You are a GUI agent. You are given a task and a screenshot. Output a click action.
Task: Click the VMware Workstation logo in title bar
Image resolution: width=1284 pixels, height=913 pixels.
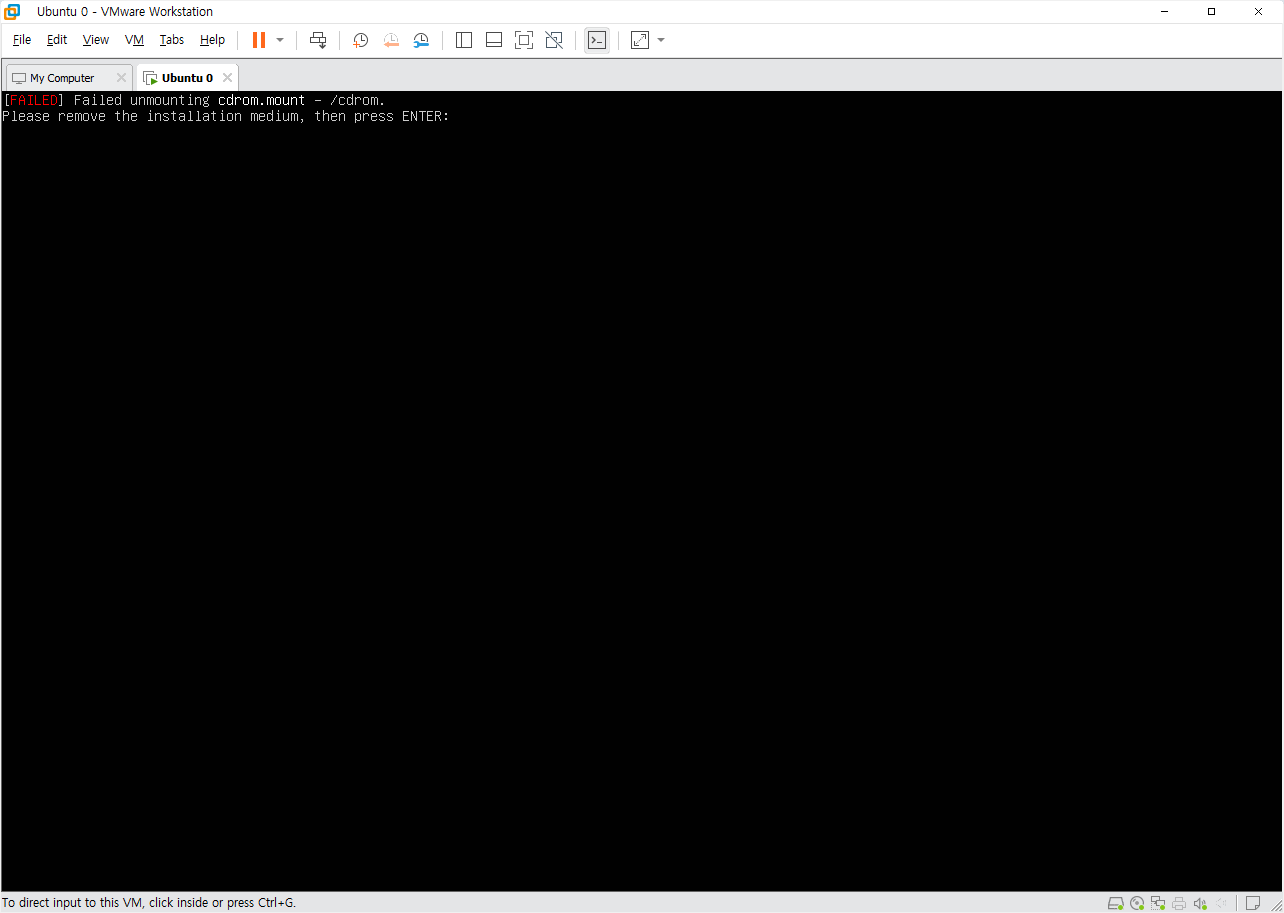coord(12,12)
